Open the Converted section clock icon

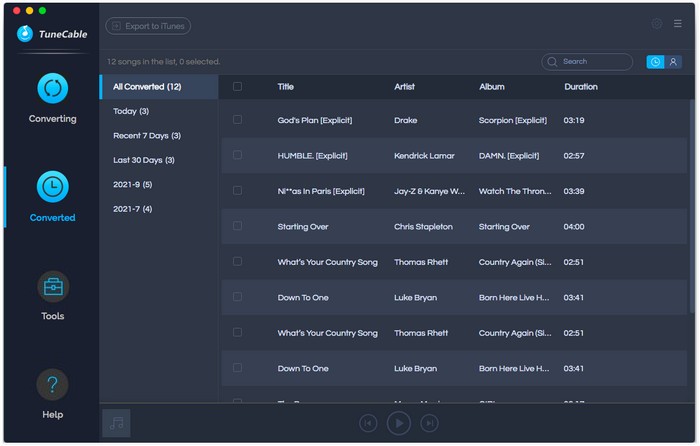tap(53, 187)
